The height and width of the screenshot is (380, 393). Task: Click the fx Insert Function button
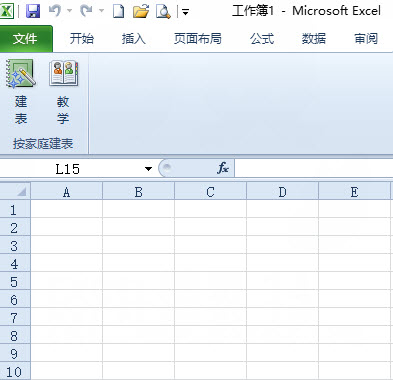click(223, 168)
